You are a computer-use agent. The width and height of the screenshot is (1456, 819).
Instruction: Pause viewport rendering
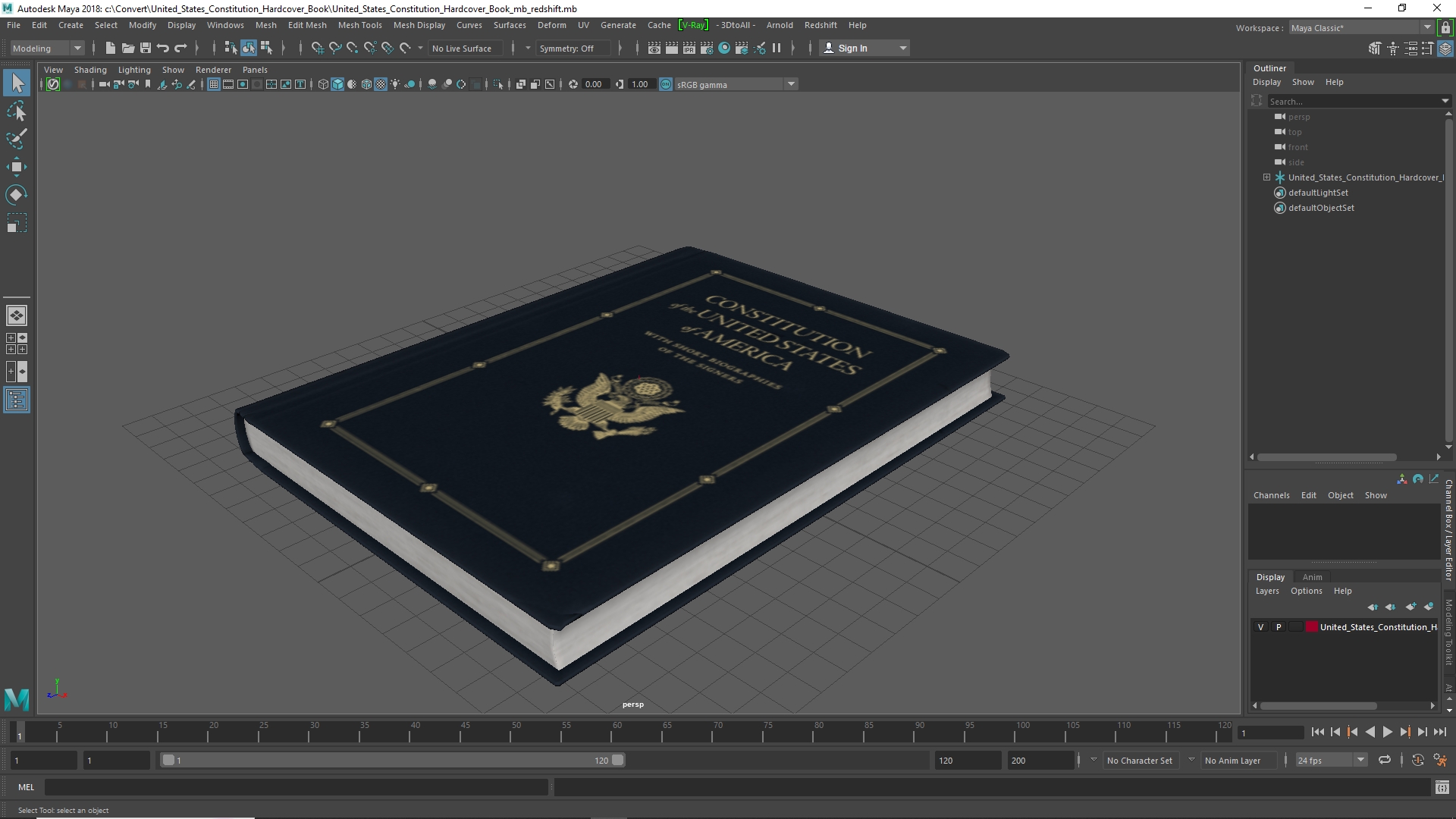pos(777,48)
